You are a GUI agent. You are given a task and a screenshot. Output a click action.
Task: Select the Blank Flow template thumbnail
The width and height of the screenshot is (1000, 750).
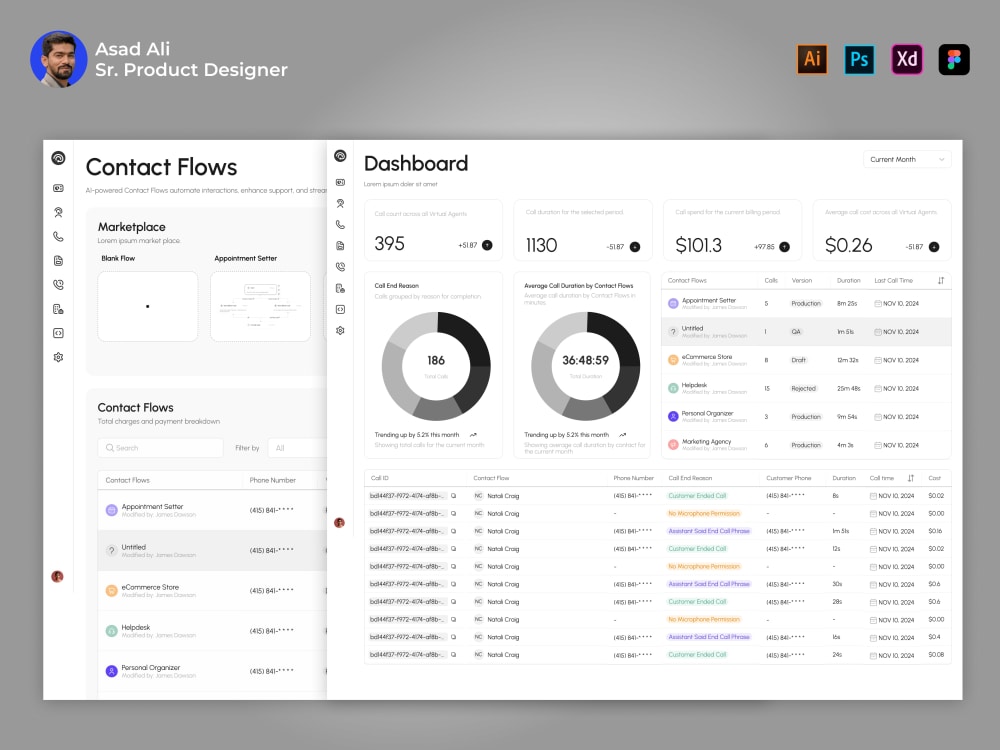148,307
